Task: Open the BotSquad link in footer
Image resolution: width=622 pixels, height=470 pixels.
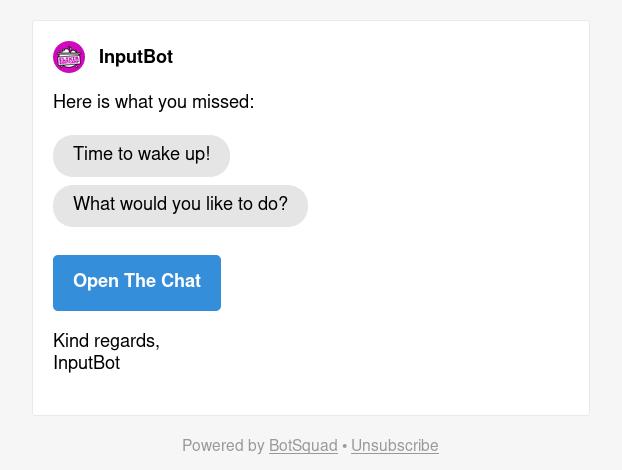Action: point(303,446)
